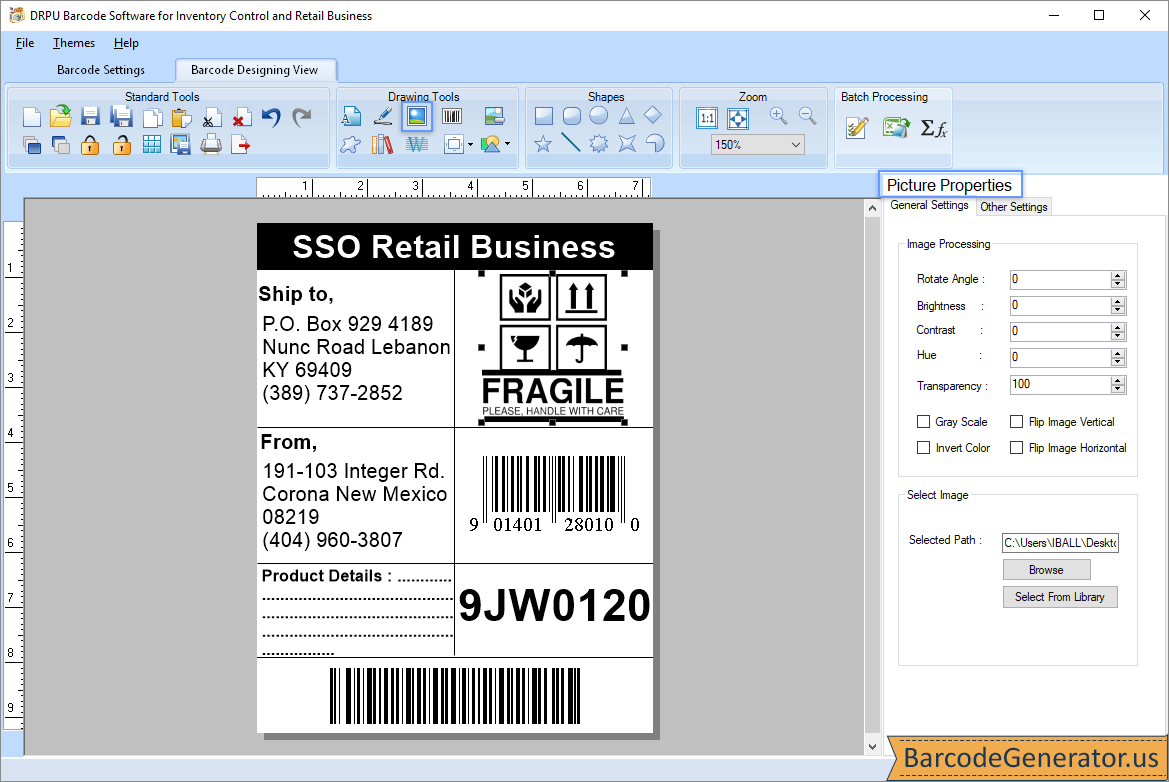Viewport: 1169px width, 782px height.
Task: Tick Flip Image Vertical
Action: tap(1016, 422)
